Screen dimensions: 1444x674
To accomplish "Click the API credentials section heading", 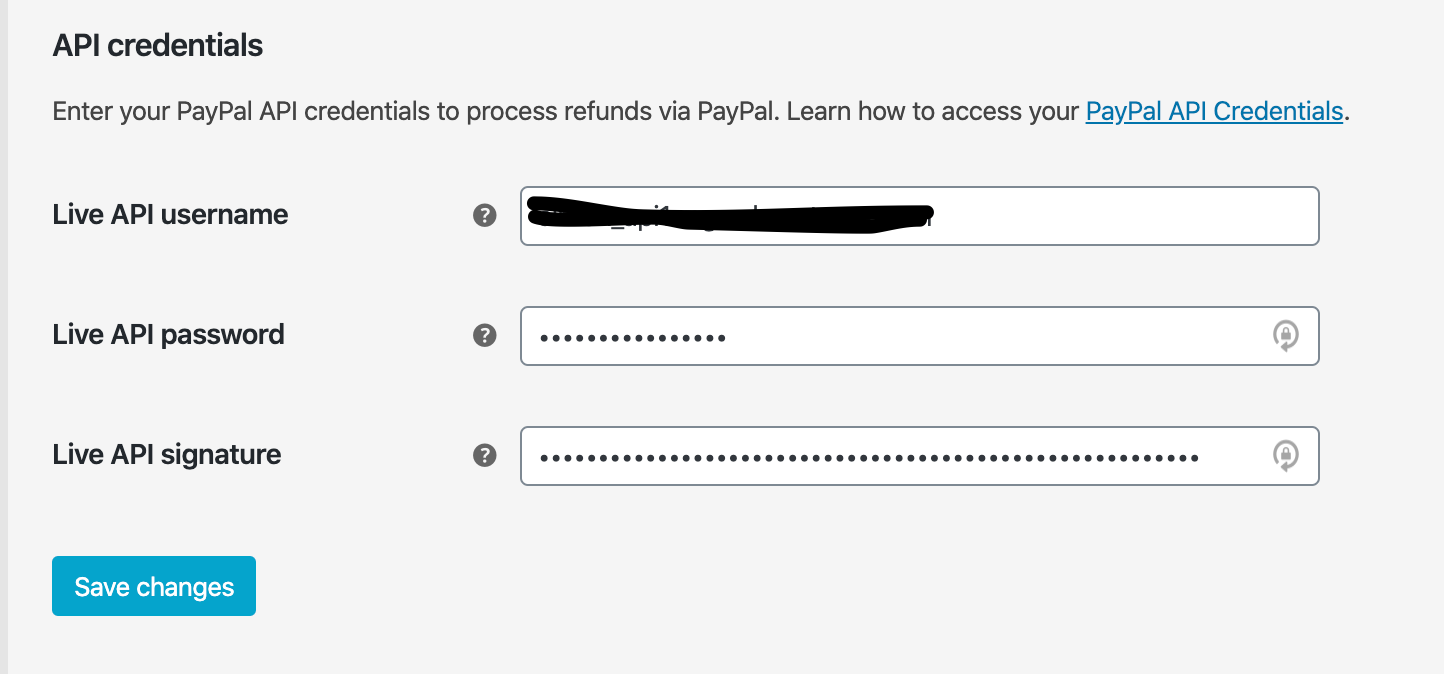I will [157, 45].
